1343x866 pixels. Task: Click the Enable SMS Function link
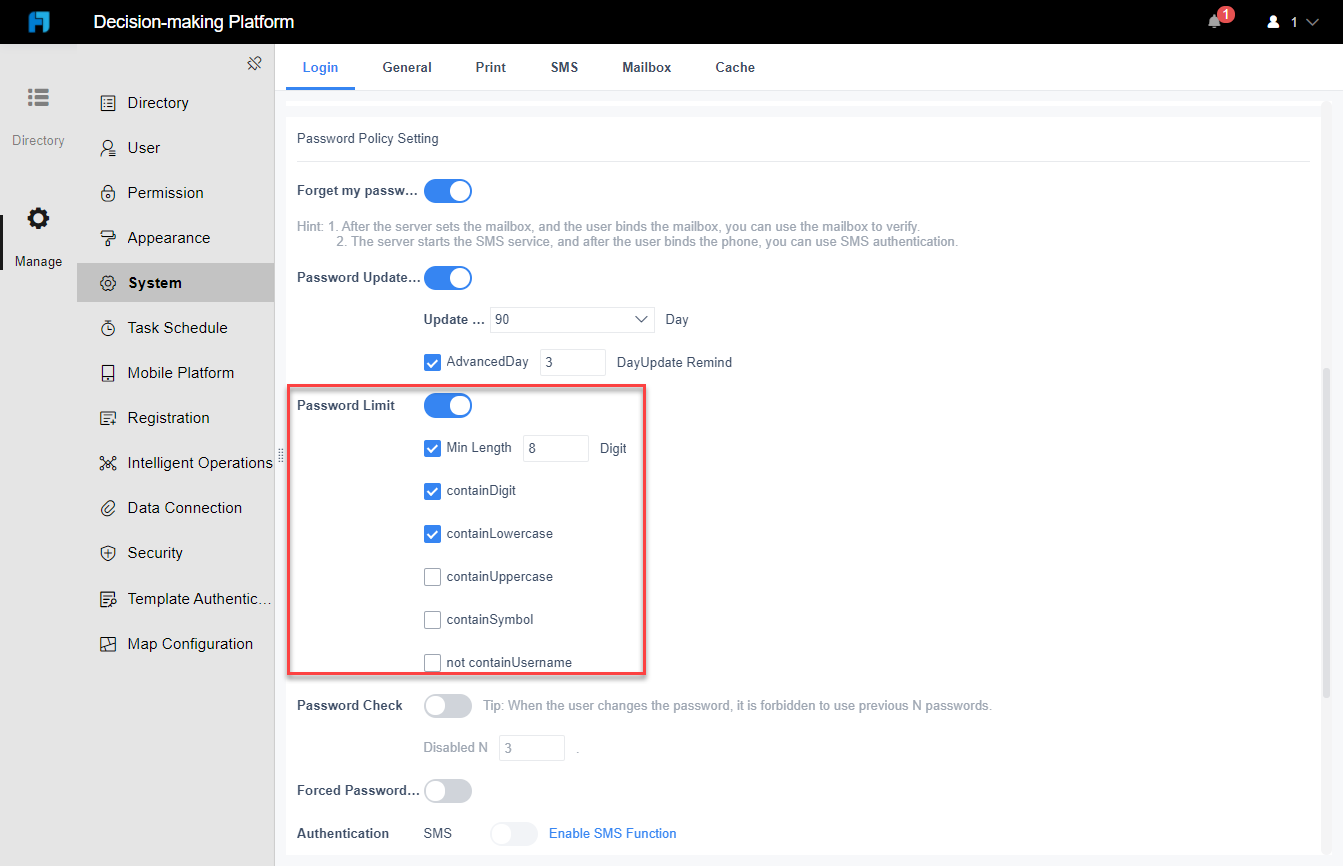coord(612,833)
